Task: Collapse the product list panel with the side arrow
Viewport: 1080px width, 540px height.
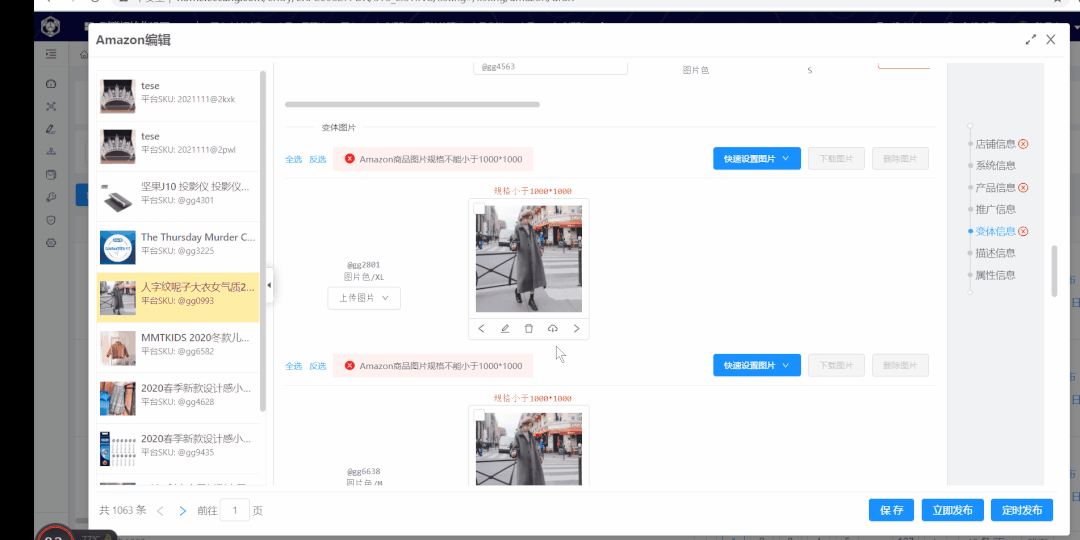Action: (x=268, y=285)
